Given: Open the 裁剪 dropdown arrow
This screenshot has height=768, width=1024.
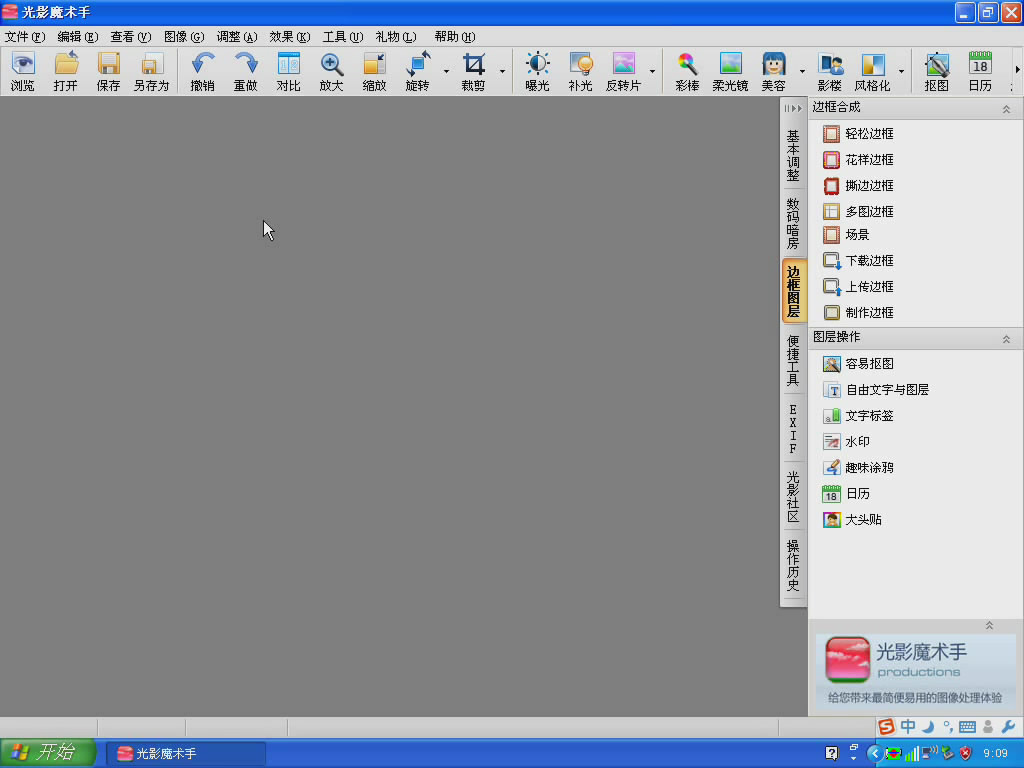Looking at the screenshot, I should click(x=503, y=71).
